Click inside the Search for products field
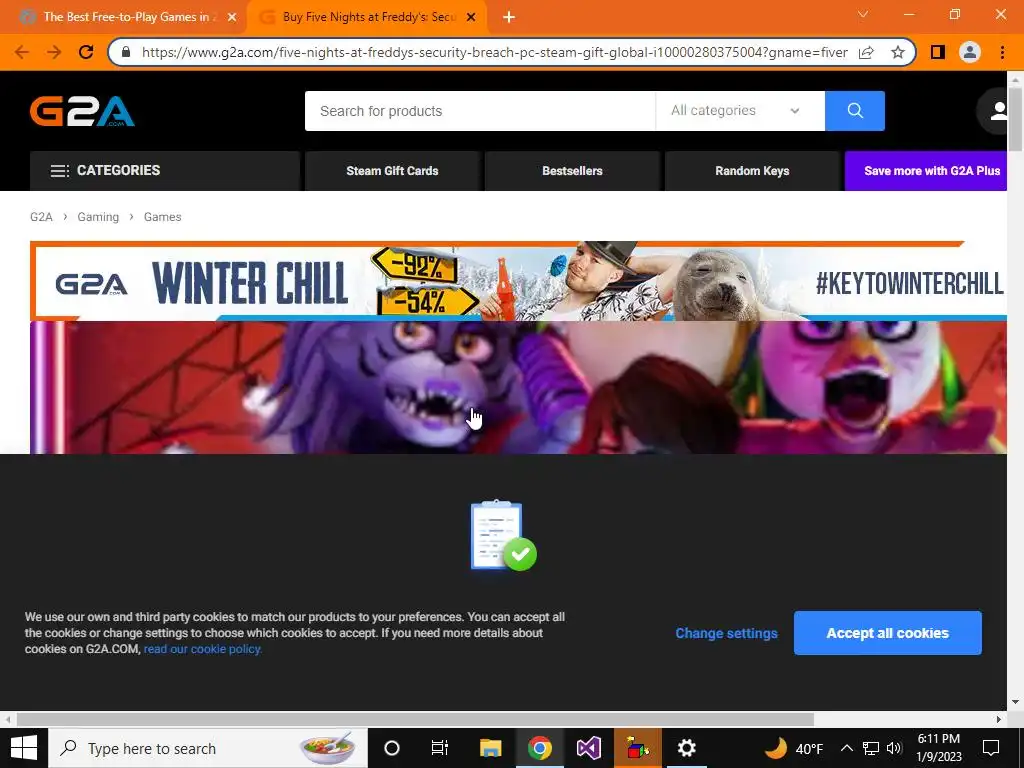The height and width of the screenshot is (768, 1024). 480,111
